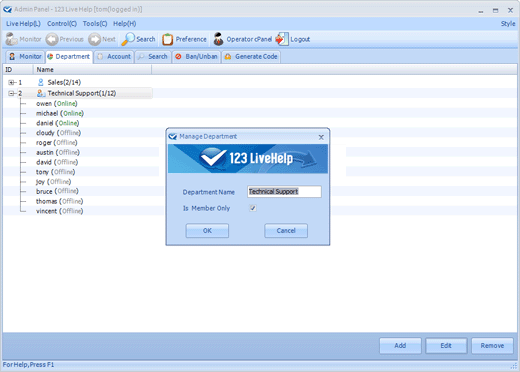Select operator joy (Offline)

(53, 182)
